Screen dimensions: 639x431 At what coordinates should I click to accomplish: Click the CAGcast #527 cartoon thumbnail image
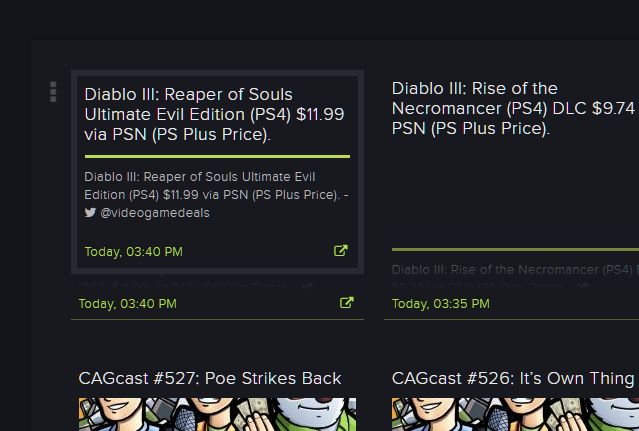point(217,414)
